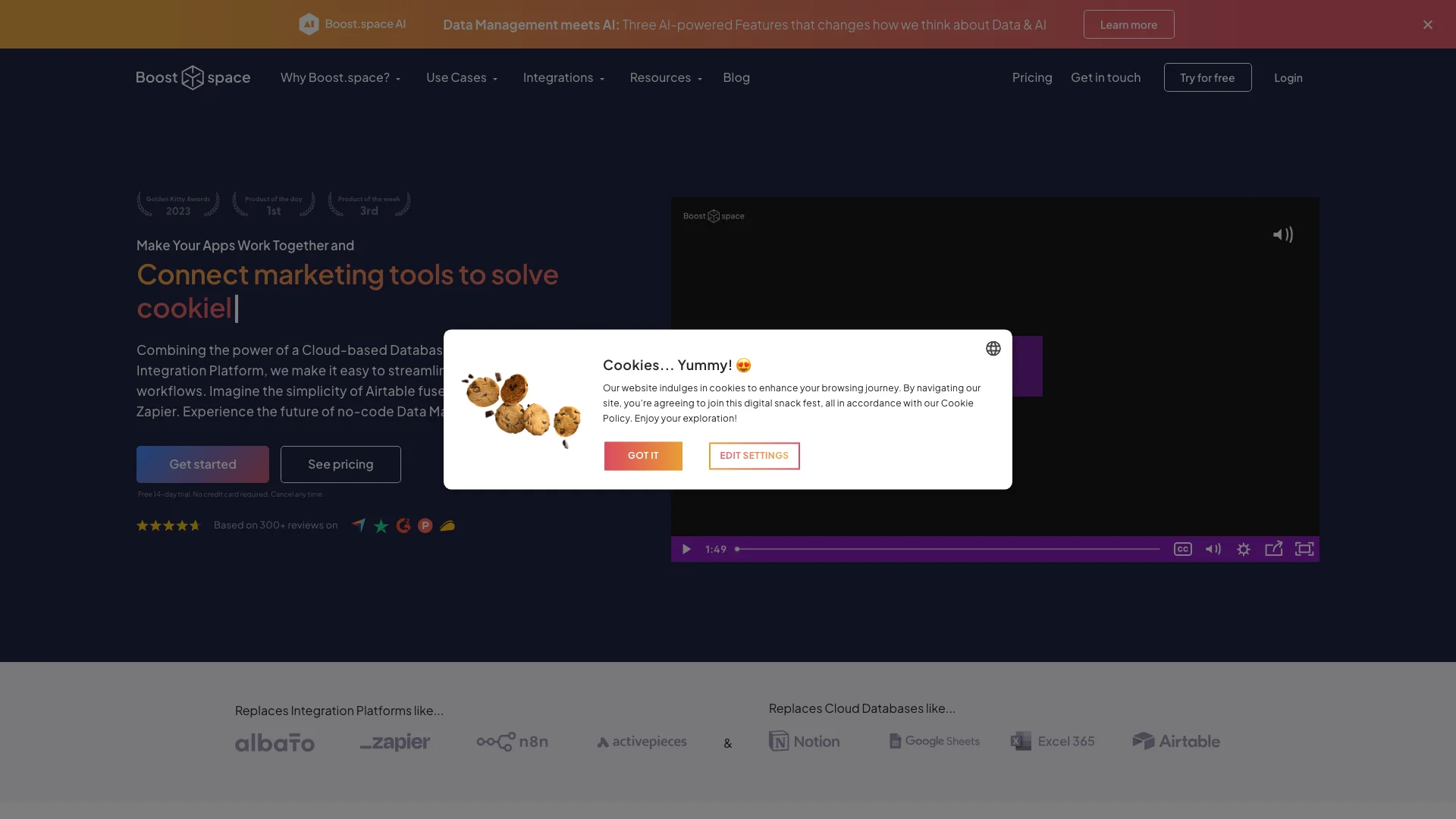Click the Zapier logo
The image size is (1456, 819).
(x=395, y=742)
